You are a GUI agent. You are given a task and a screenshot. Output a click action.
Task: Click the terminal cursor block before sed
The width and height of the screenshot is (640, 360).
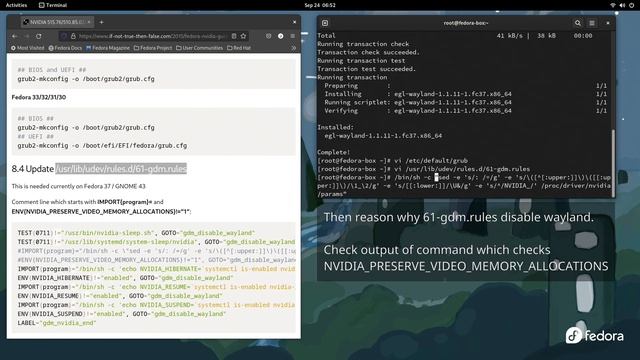pyautogui.click(x=436, y=178)
